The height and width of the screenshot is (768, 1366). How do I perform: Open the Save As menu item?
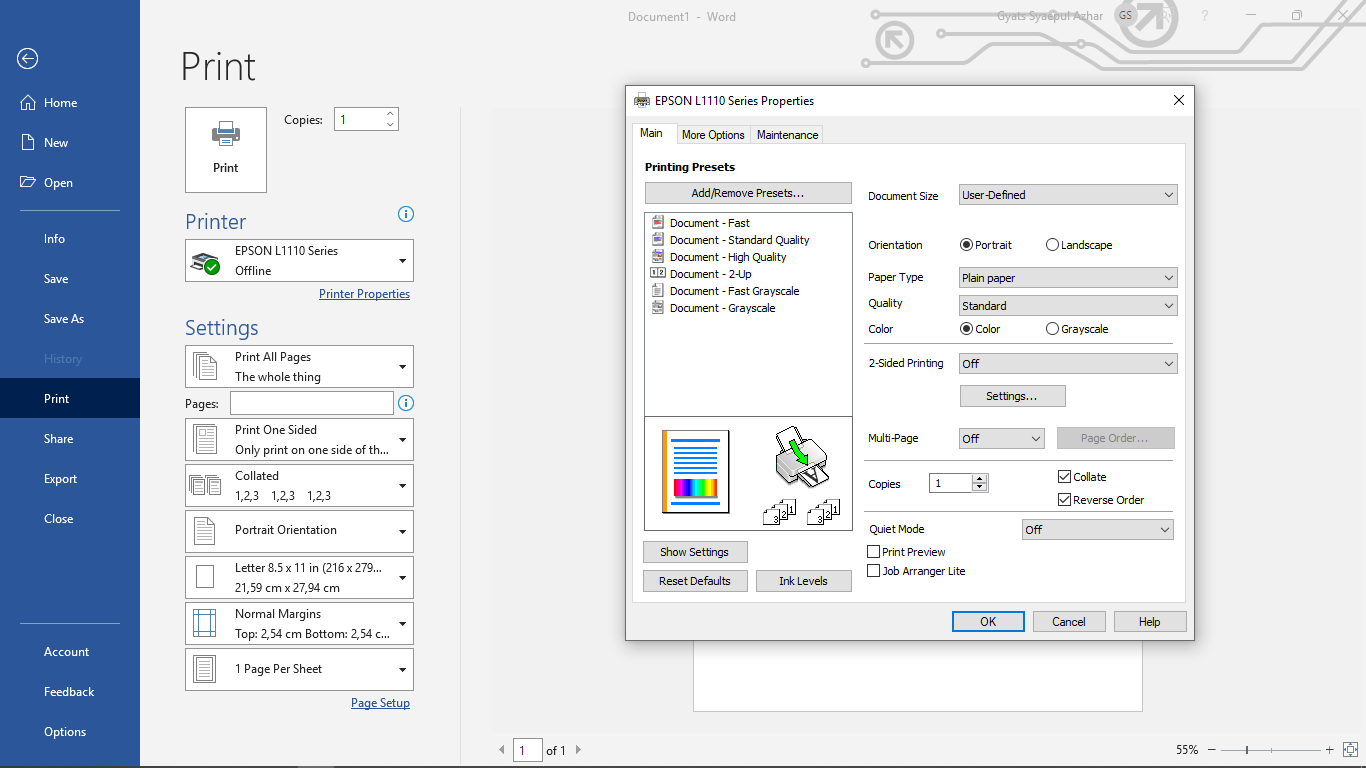pyautogui.click(x=70, y=319)
